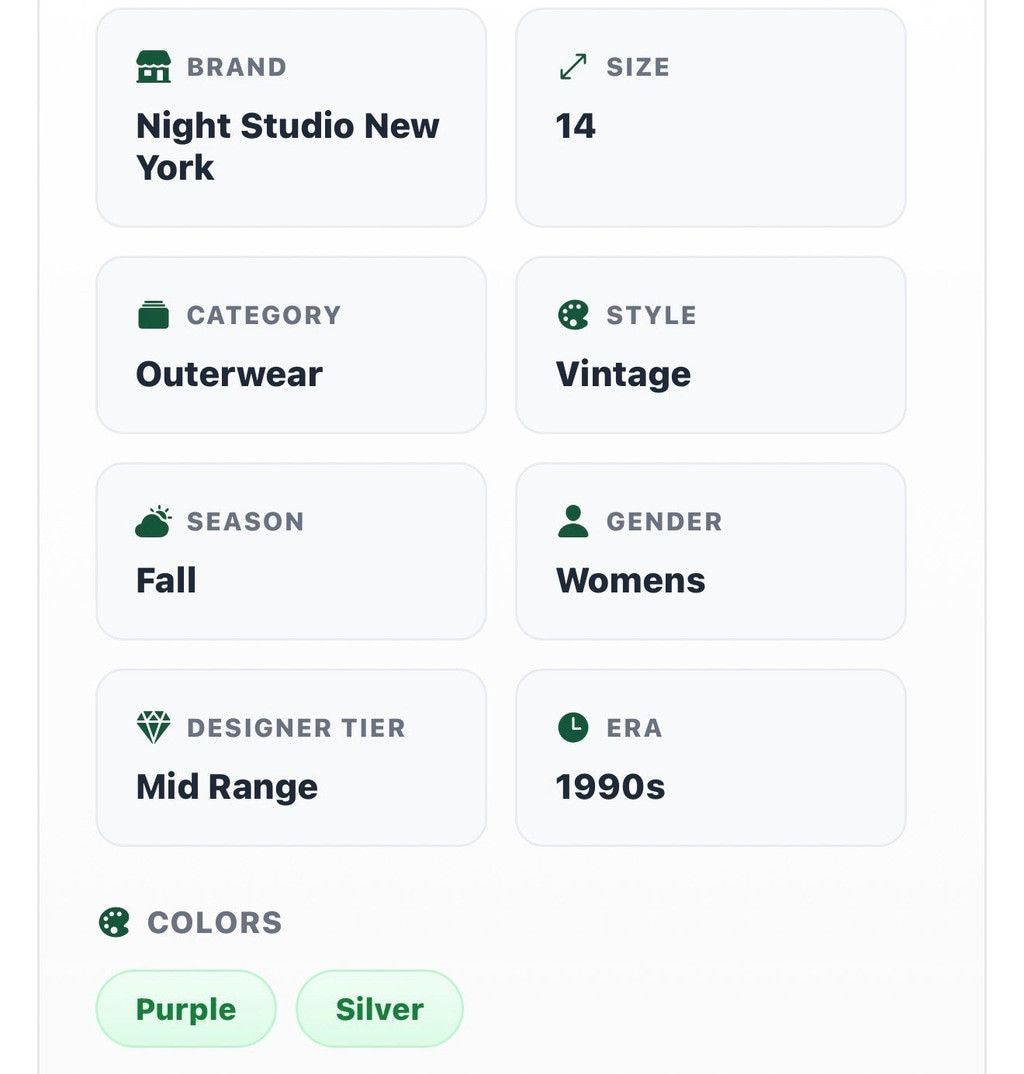Click the clock icon beside ERA
Screen dimensions: 1024x1074
pyautogui.click(x=573, y=727)
